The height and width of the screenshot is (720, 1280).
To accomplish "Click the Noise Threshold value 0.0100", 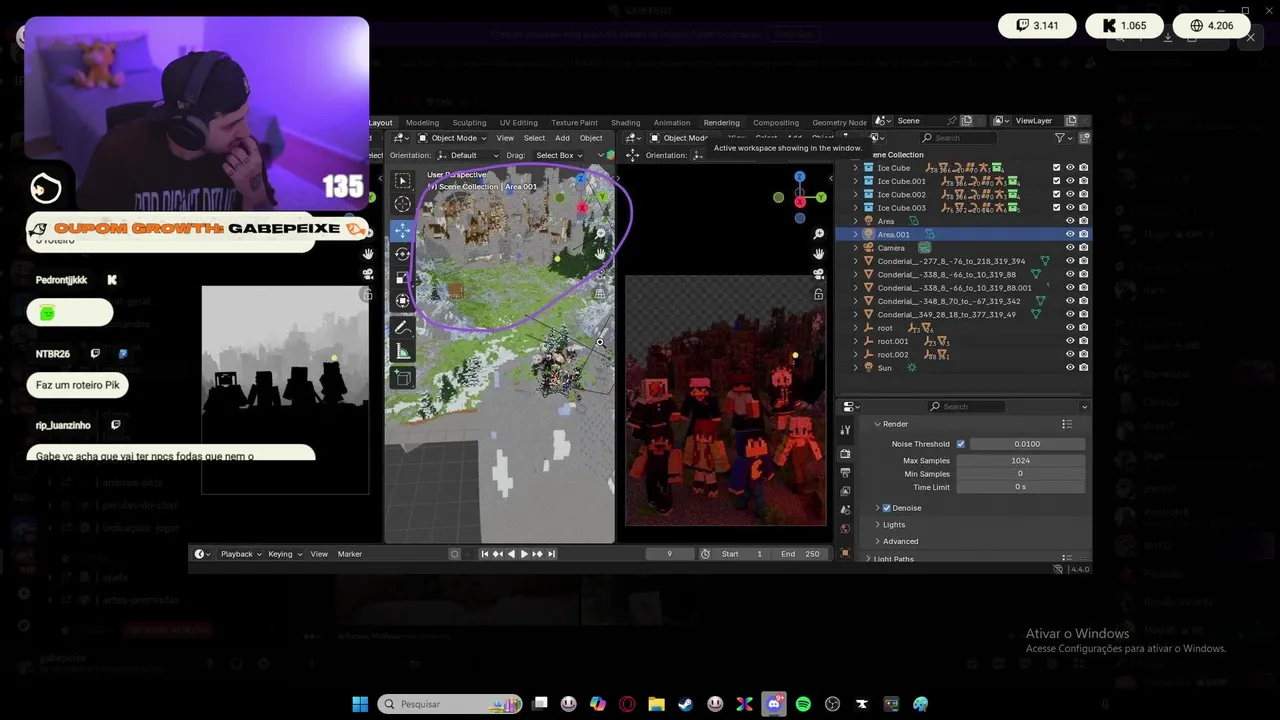I will (x=1027, y=444).
